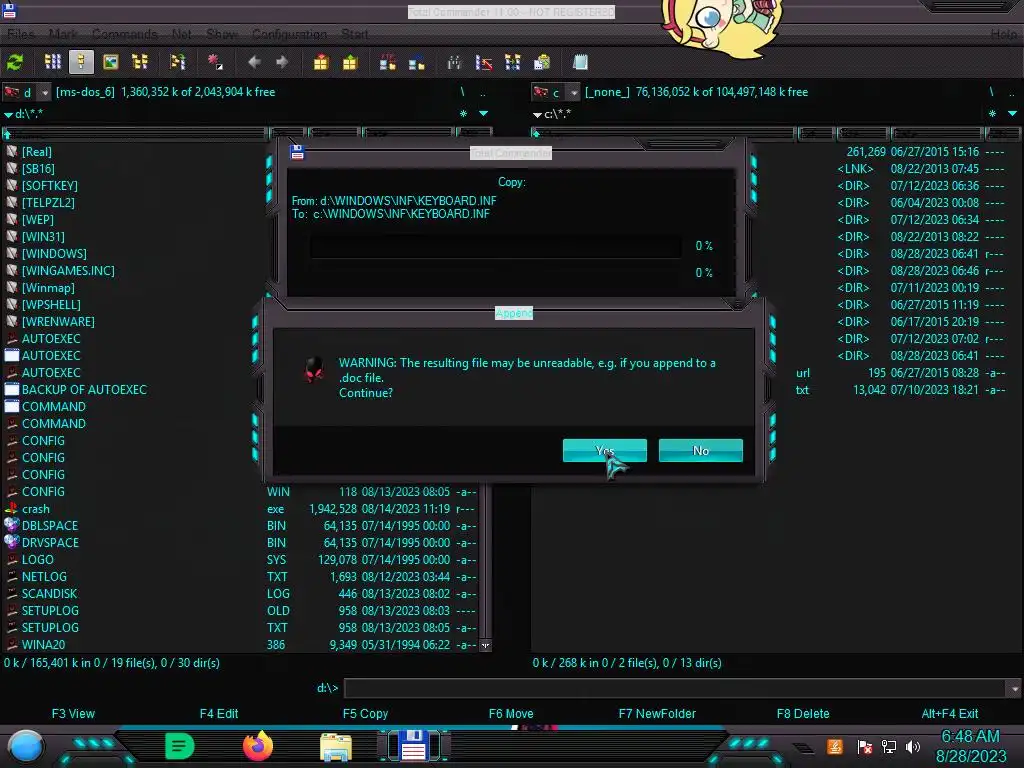Expand the d:\*.* path triangle
Image resolution: width=1024 pixels, height=768 pixels.
pyautogui.click(x=8, y=115)
